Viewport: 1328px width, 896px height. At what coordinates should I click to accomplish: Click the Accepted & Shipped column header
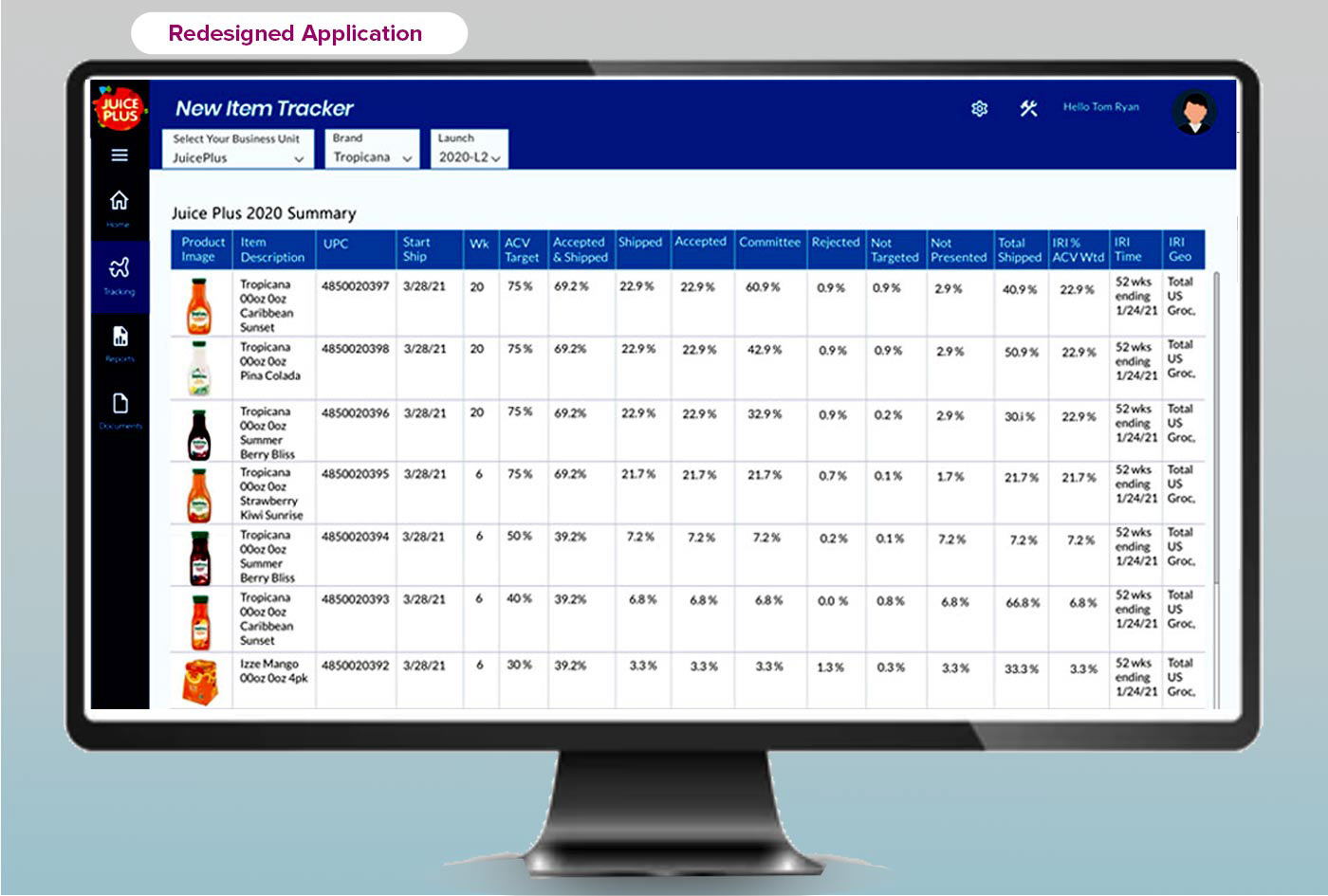click(x=580, y=249)
